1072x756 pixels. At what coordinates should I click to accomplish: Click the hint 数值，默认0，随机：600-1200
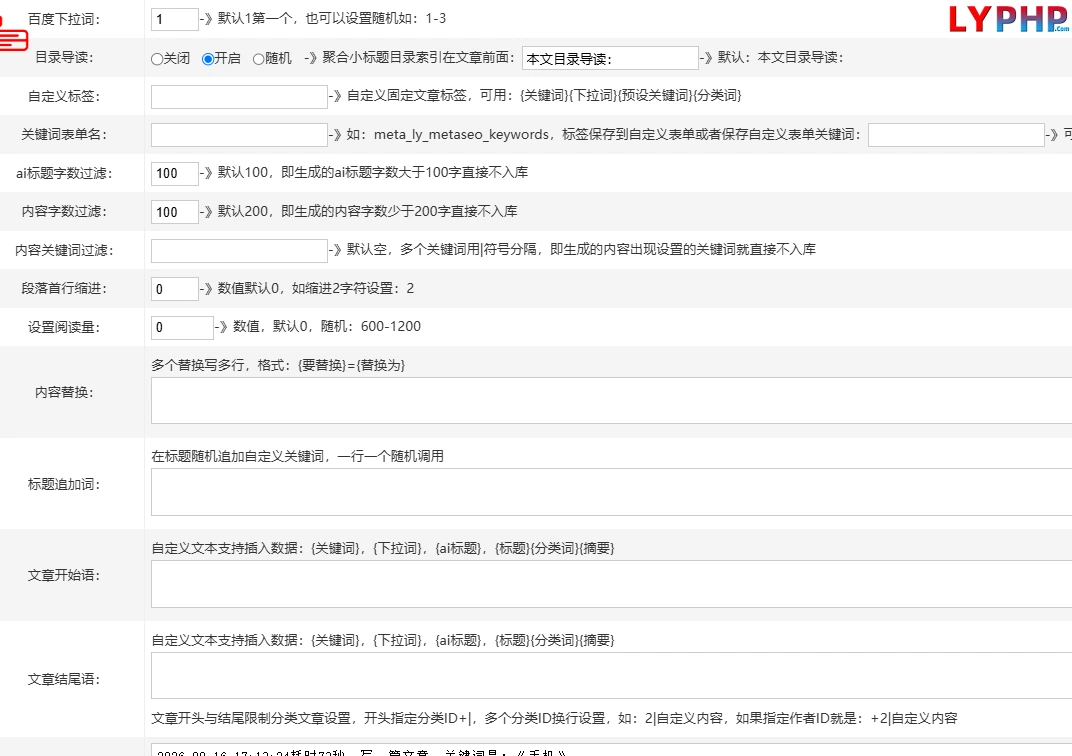(327, 327)
